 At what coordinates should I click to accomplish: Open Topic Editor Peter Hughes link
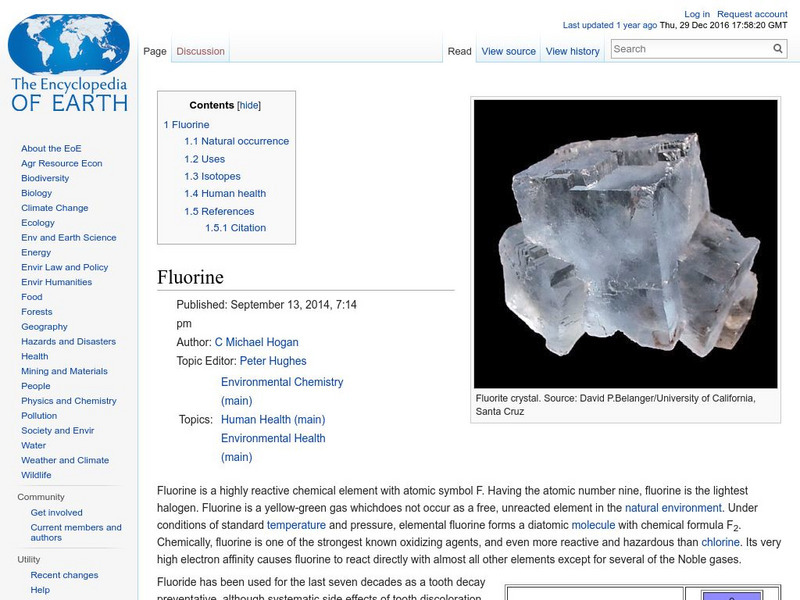(x=273, y=361)
